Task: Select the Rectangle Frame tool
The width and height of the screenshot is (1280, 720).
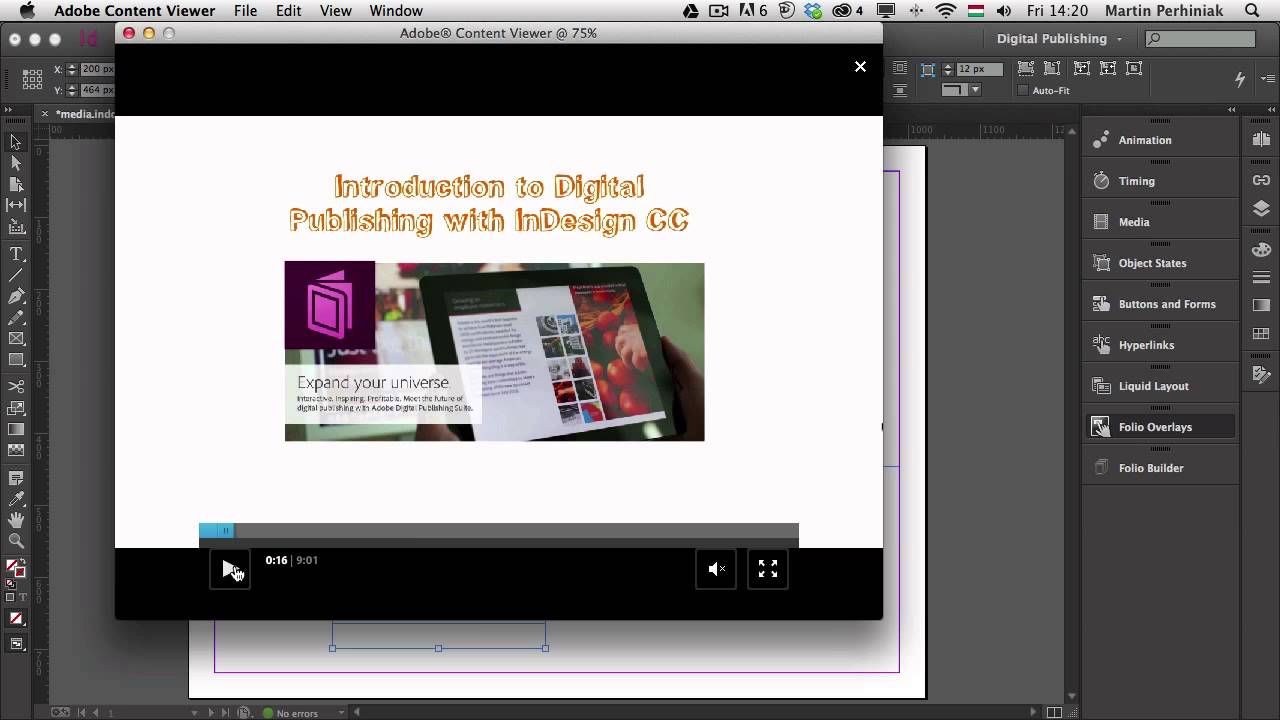Action: [16, 338]
